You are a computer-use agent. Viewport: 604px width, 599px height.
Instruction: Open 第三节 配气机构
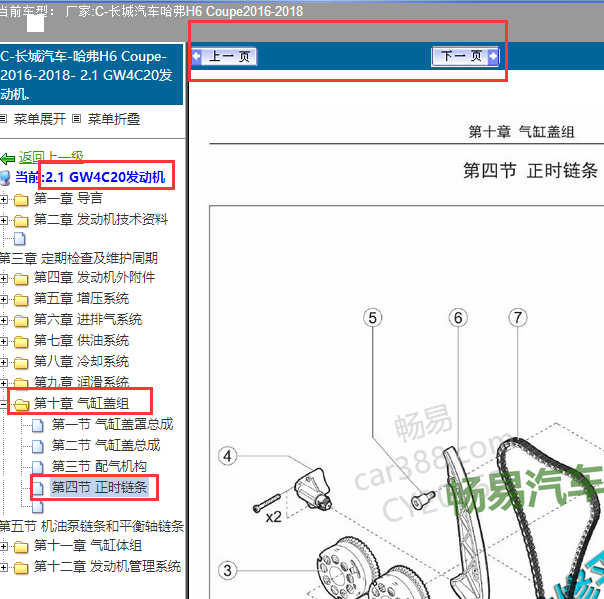tap(99, 466)
